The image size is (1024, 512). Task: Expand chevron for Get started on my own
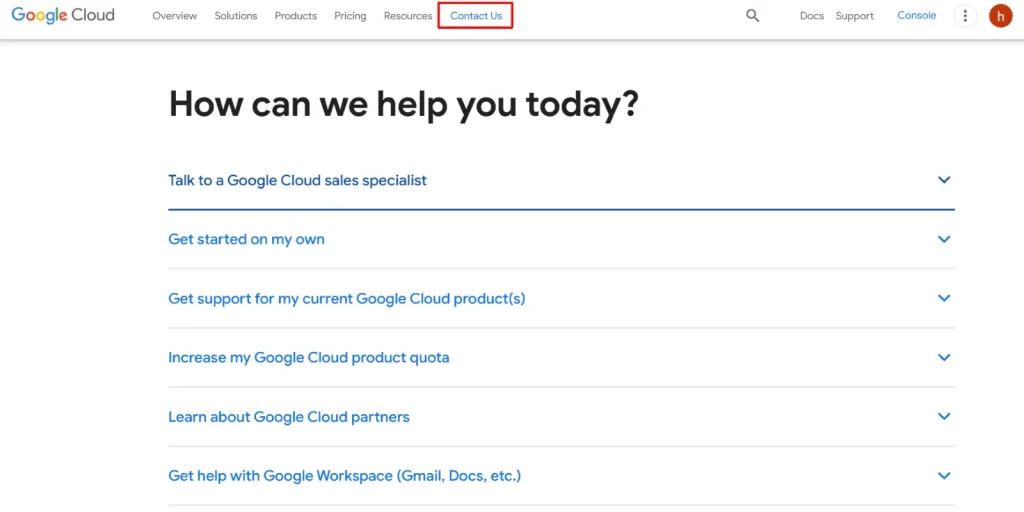coord(944,239)
